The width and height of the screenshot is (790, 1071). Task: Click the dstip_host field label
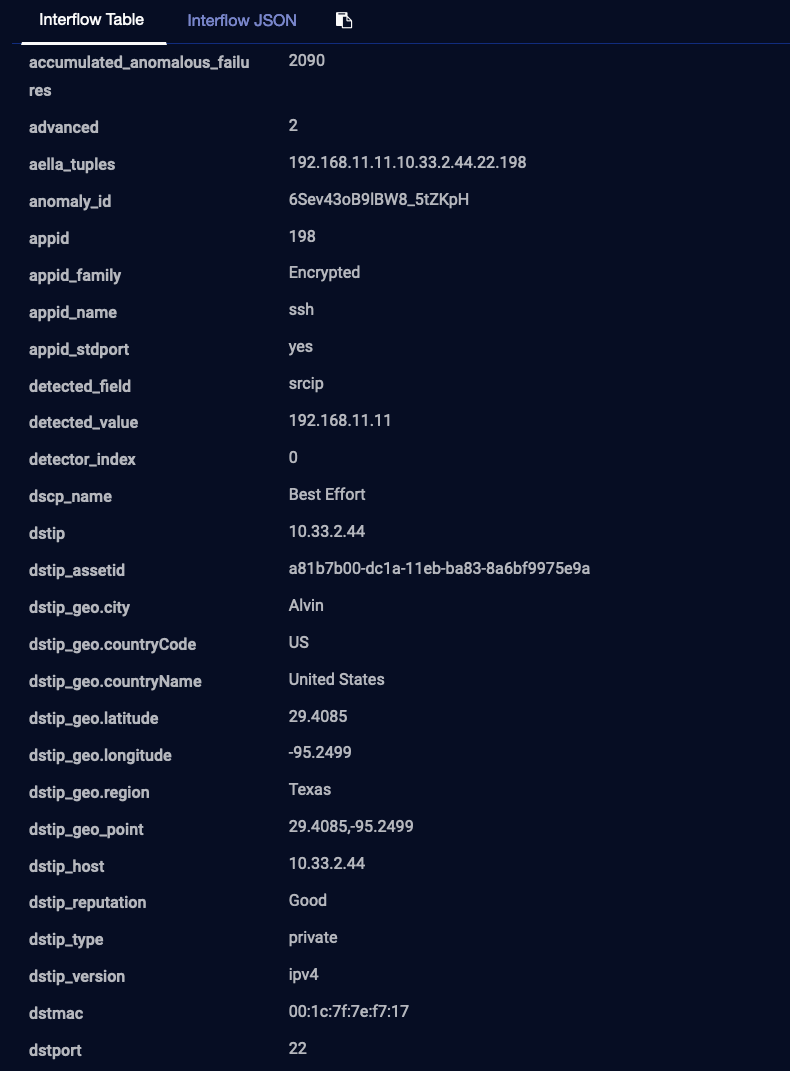67,866
